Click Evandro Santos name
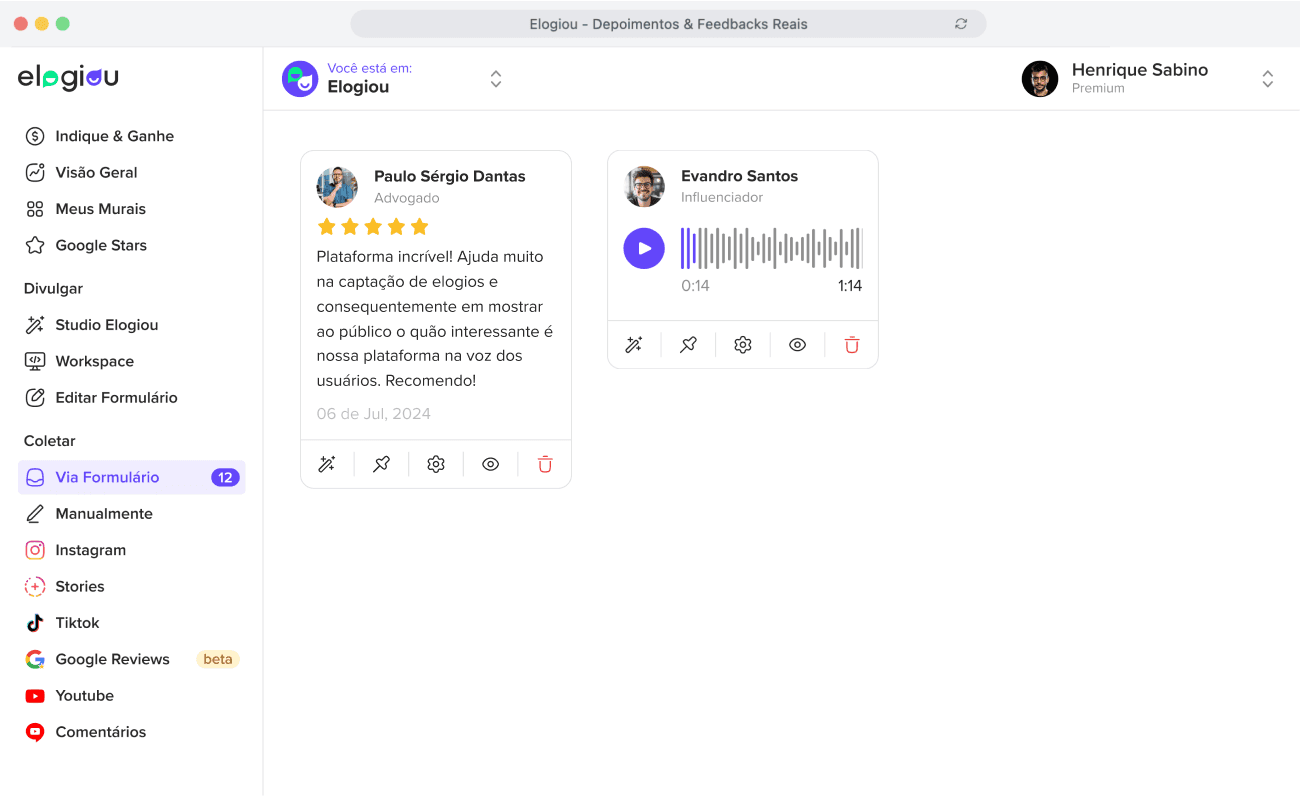Viewport: 1300px width, 797px height. [739, 176]
